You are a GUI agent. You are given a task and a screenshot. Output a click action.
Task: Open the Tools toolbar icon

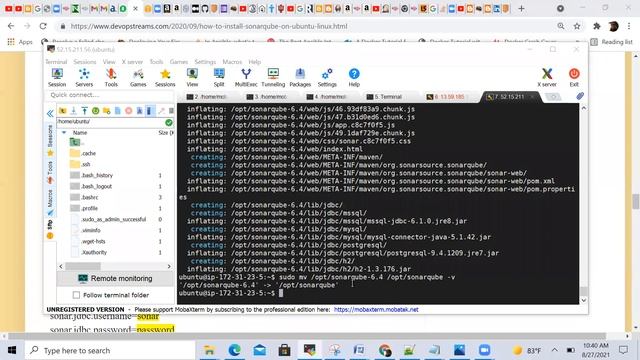coord(111,77)
